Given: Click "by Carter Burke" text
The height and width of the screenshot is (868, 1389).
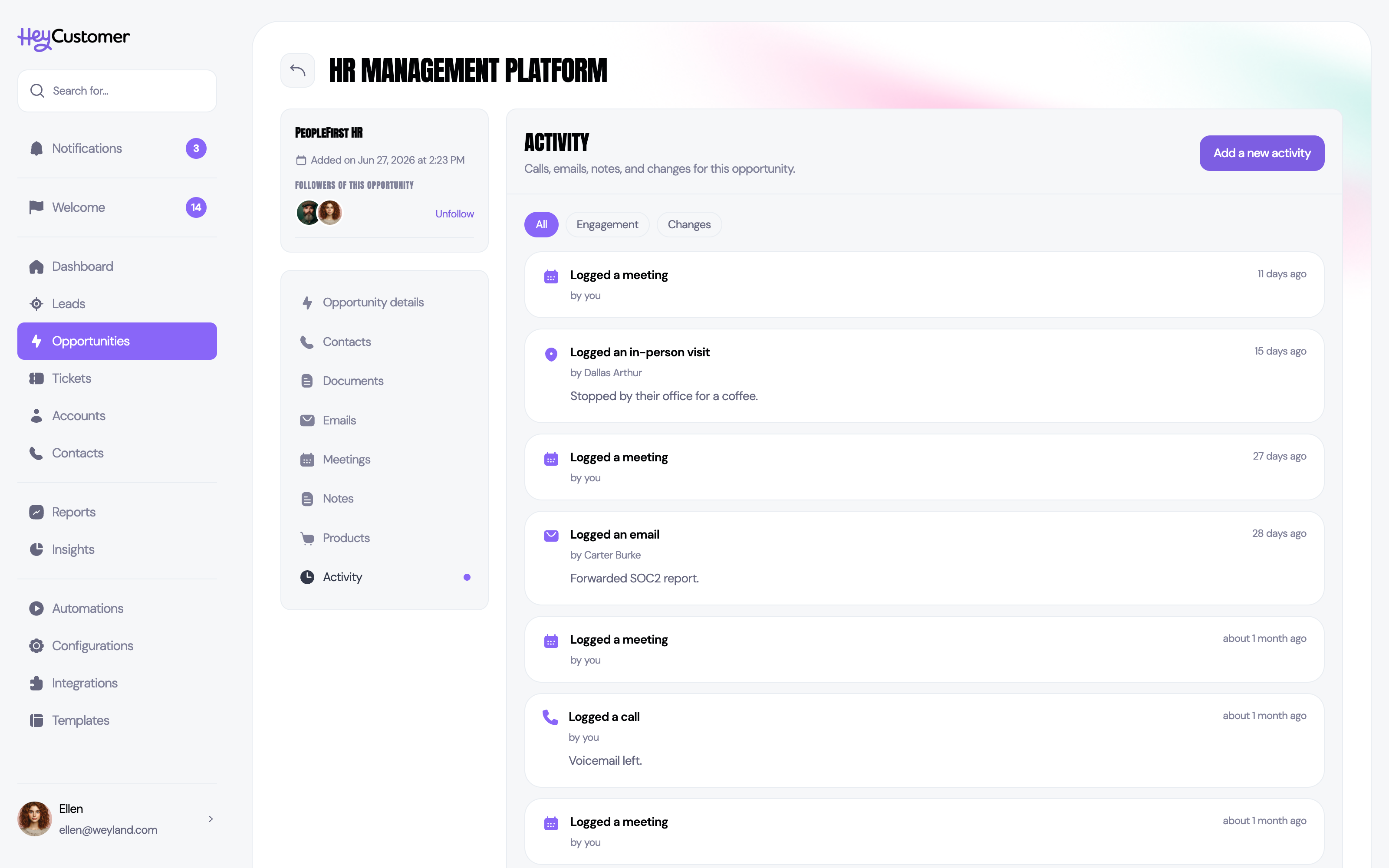Looking at the screenshot, I should 605,555.
